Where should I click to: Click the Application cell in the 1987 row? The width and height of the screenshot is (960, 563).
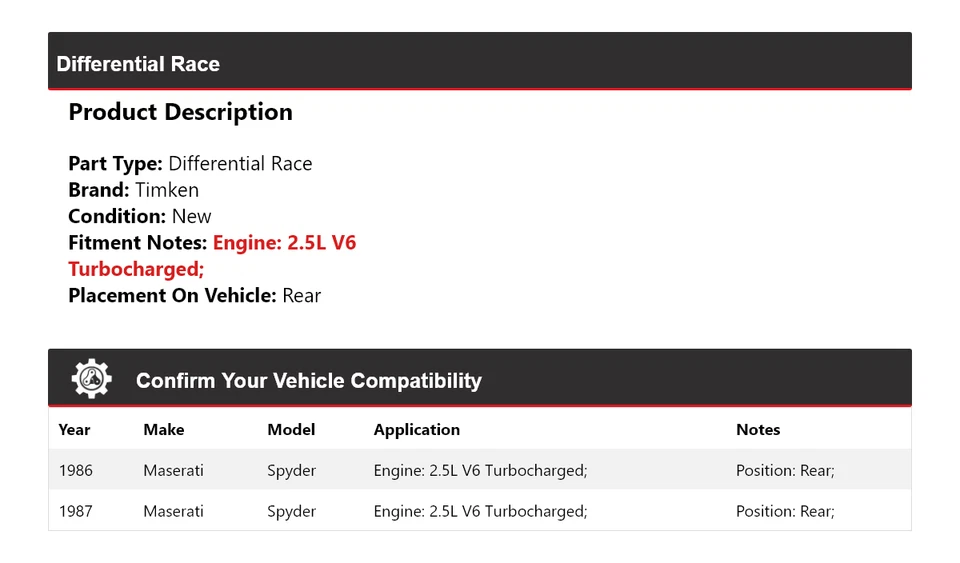480,511
